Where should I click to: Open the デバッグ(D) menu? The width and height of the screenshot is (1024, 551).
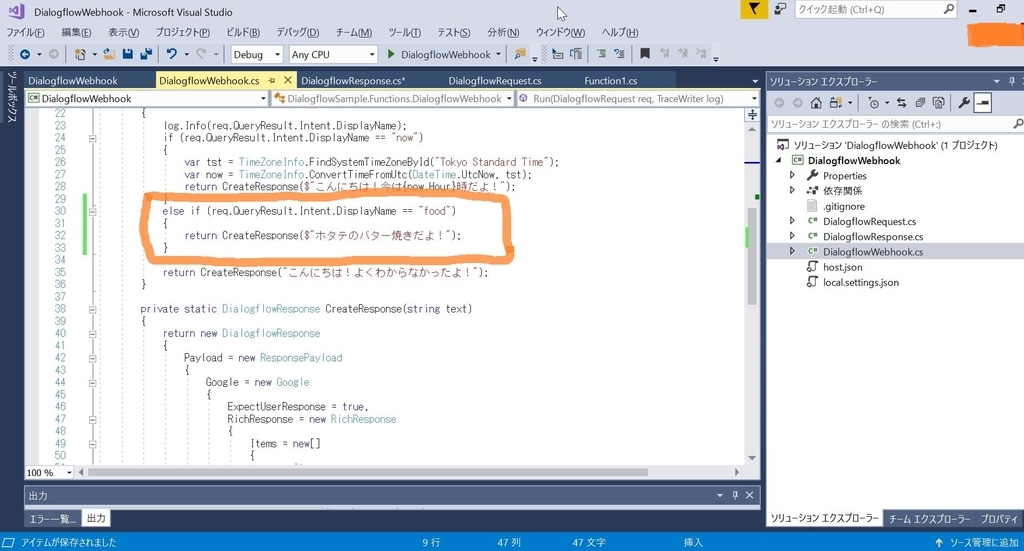click(297, 32)
